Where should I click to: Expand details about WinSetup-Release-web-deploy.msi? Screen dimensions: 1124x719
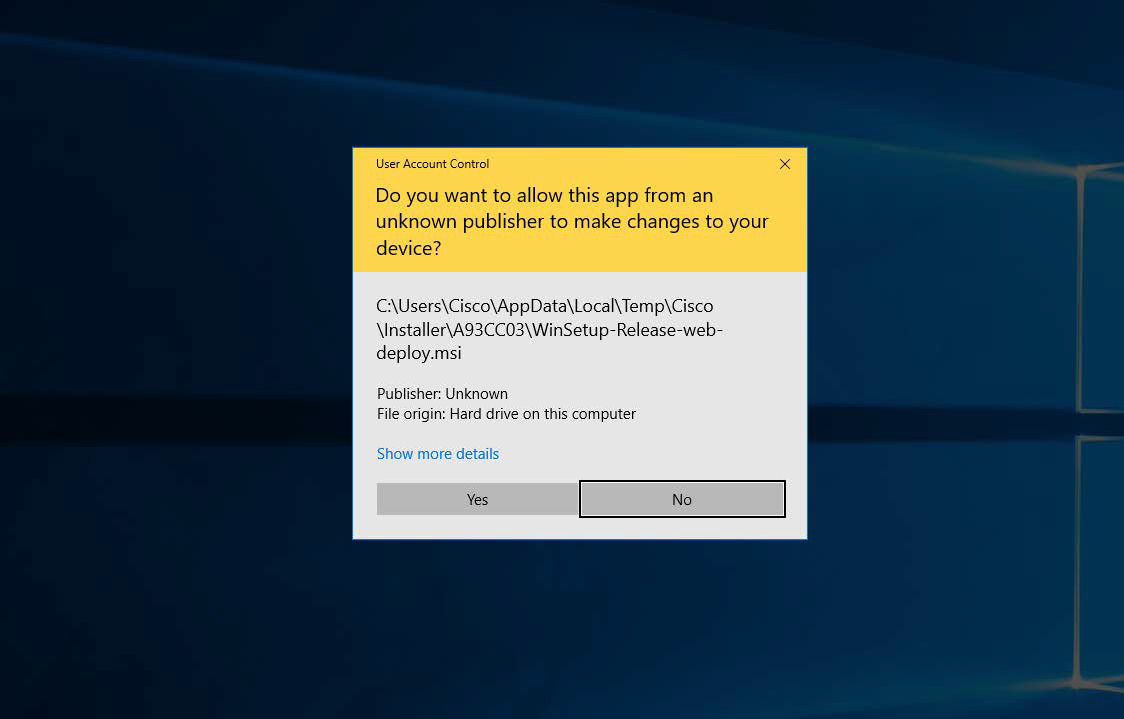point(437,454)
